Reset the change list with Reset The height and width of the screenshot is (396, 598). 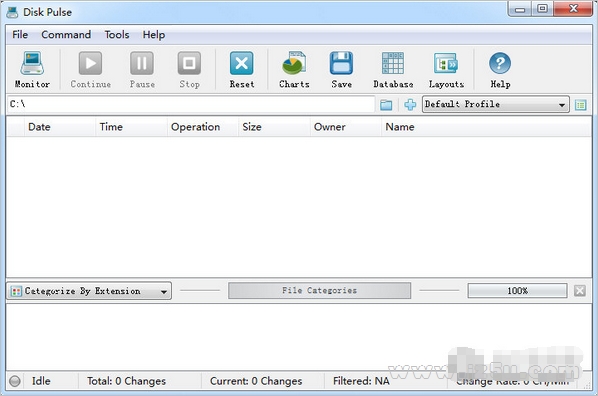click(x=241, y=70)
